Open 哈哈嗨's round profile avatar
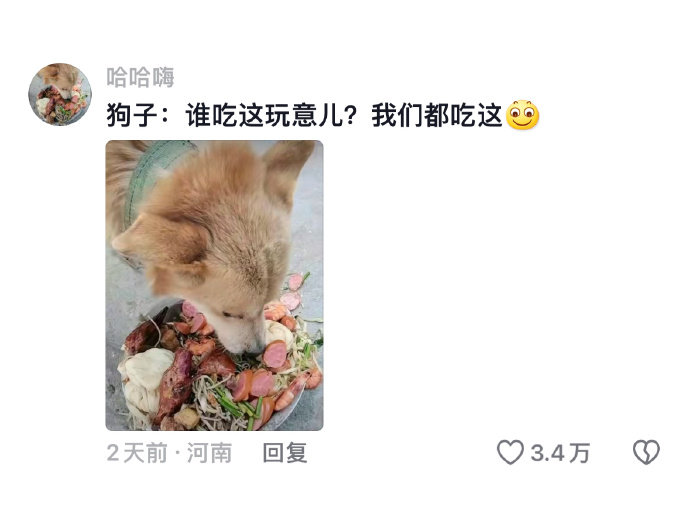 [60, 94]
